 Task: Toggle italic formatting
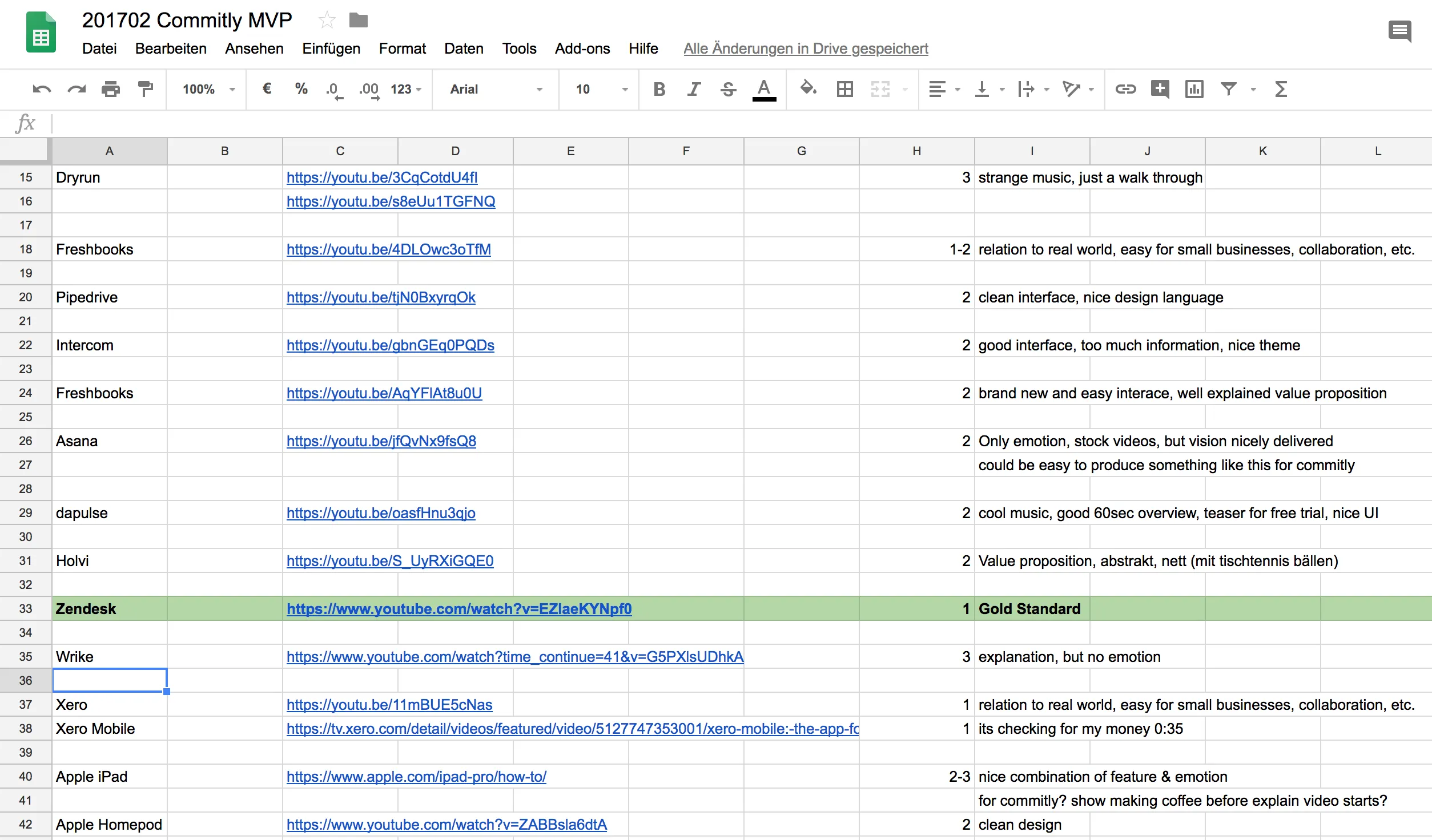[x=694, y=89]
